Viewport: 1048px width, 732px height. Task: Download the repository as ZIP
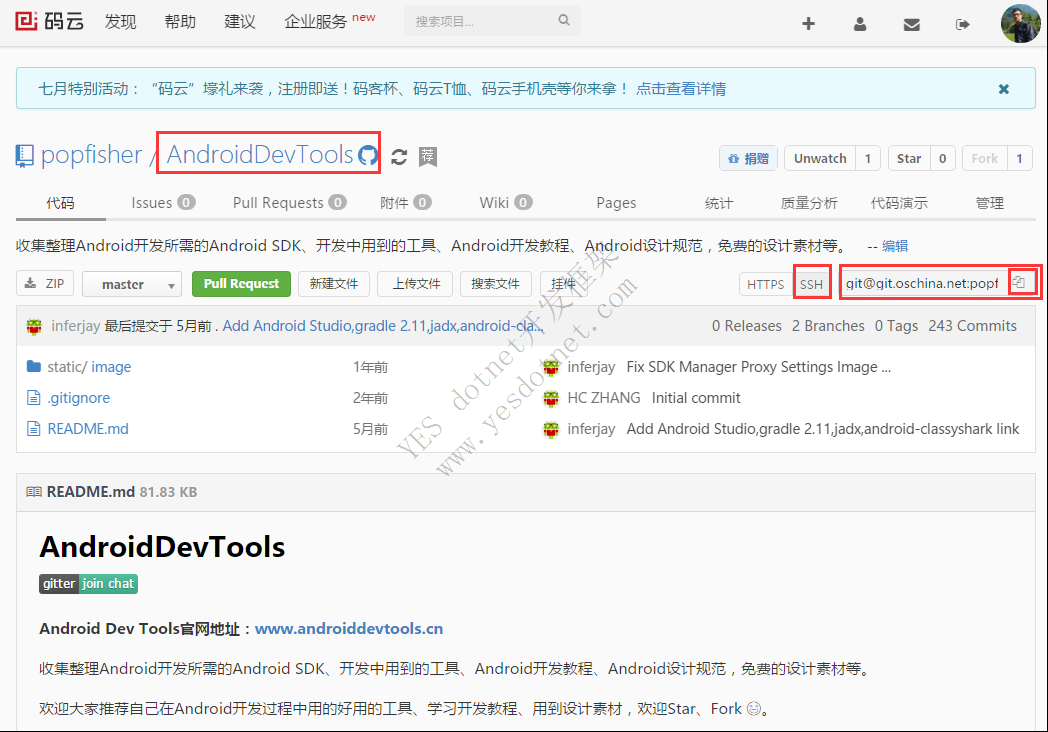click(45, 283)
